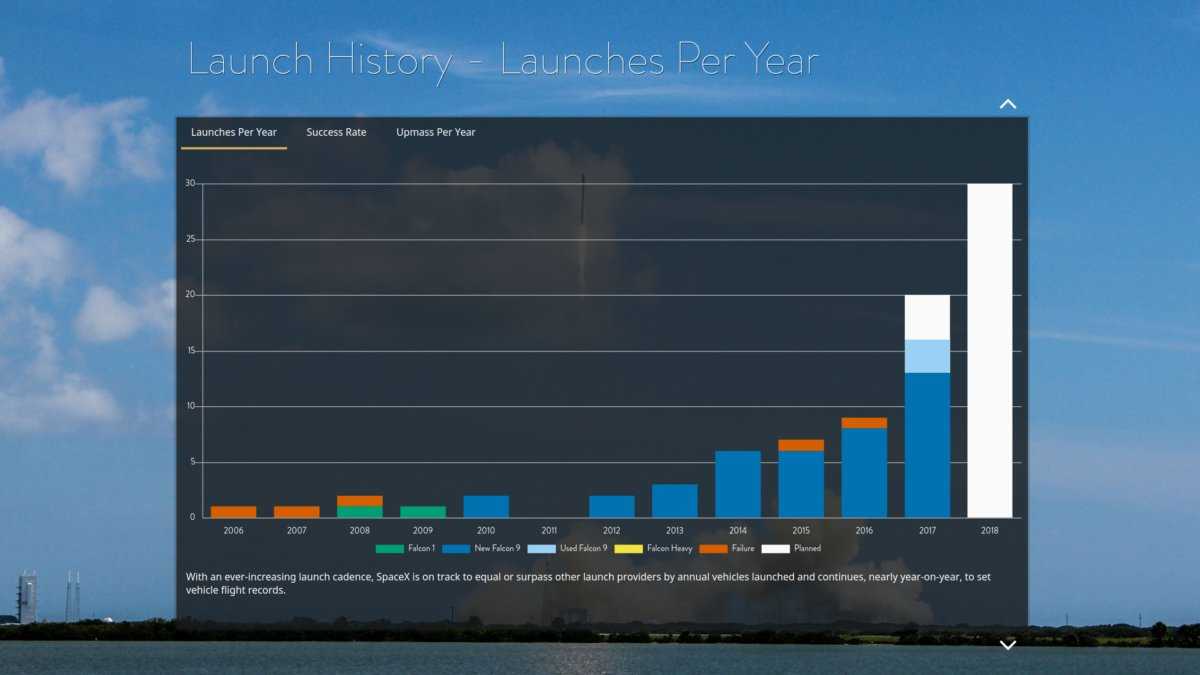The width and height of the screenshot is (1200, 675).
Task: Select the 2018 planned bar
Action: click(990, 350)
